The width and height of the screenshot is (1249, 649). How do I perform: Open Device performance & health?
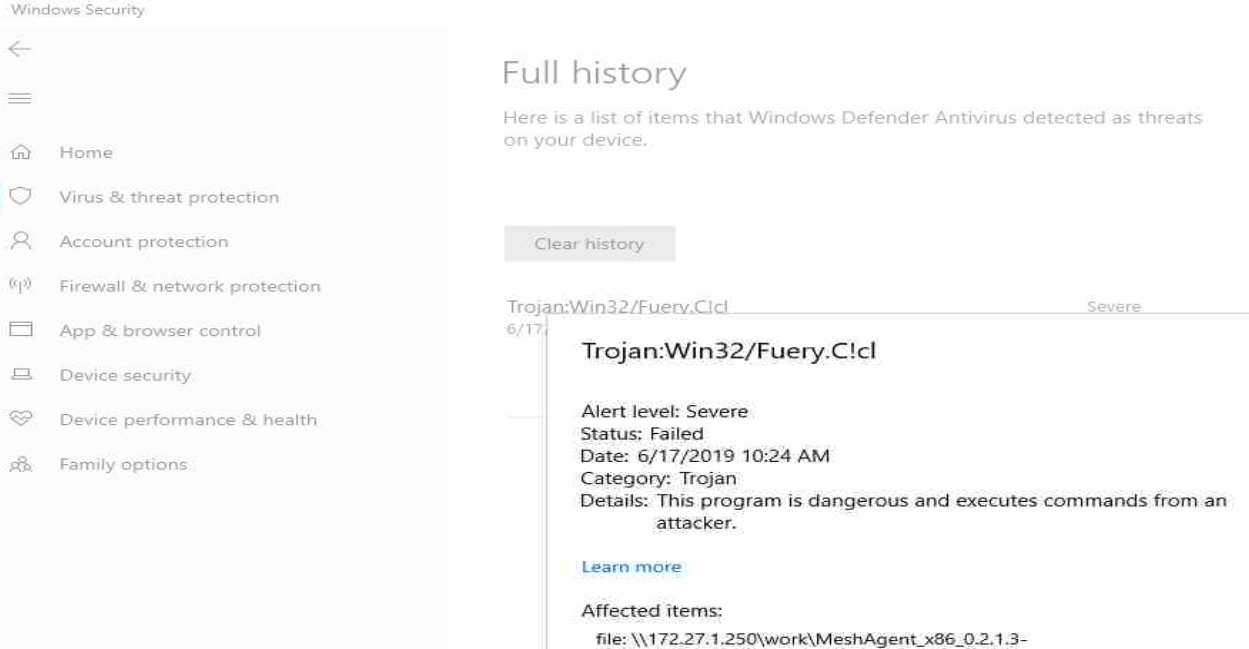[188, 420]
